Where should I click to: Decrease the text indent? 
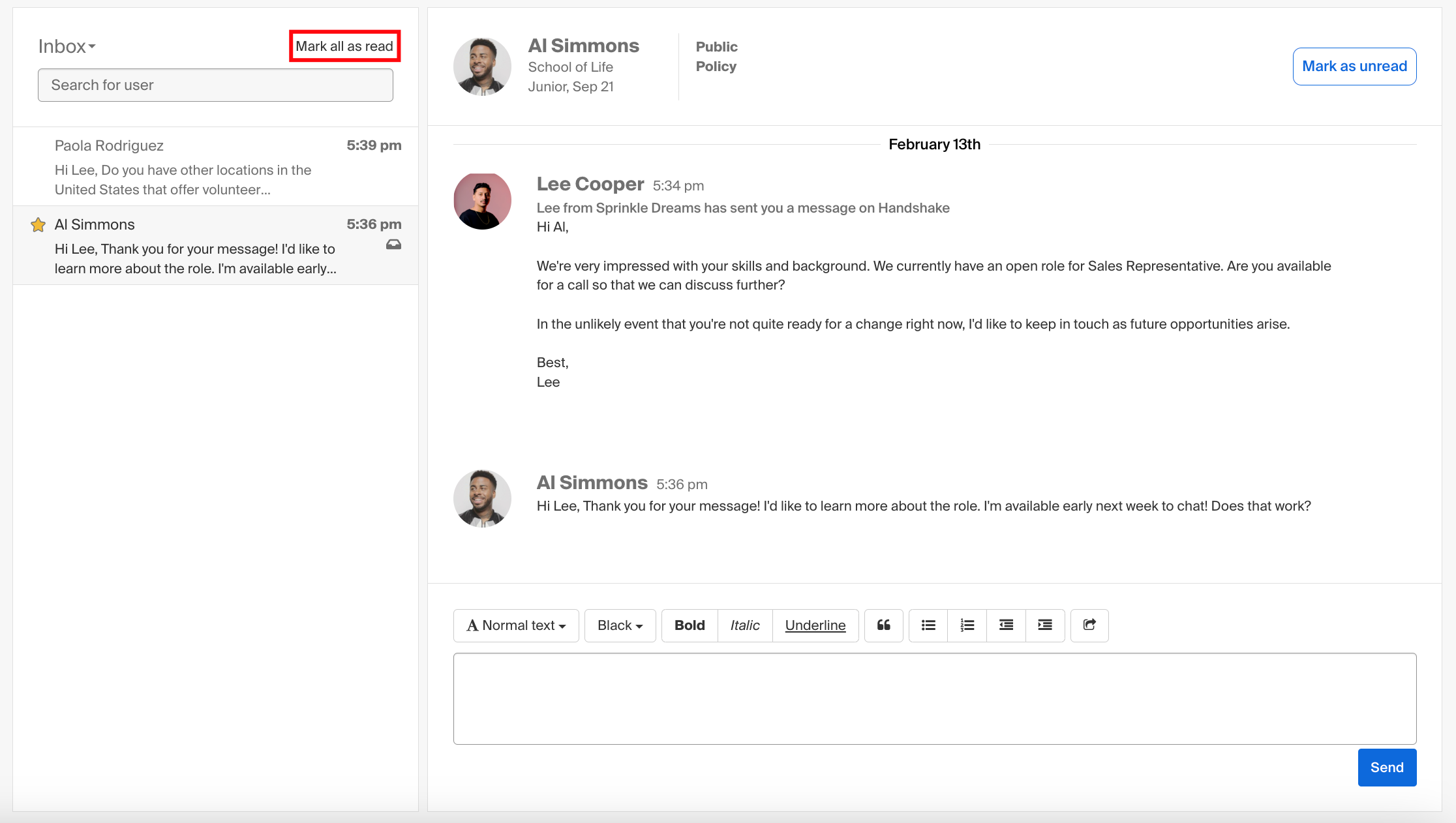1005,625
